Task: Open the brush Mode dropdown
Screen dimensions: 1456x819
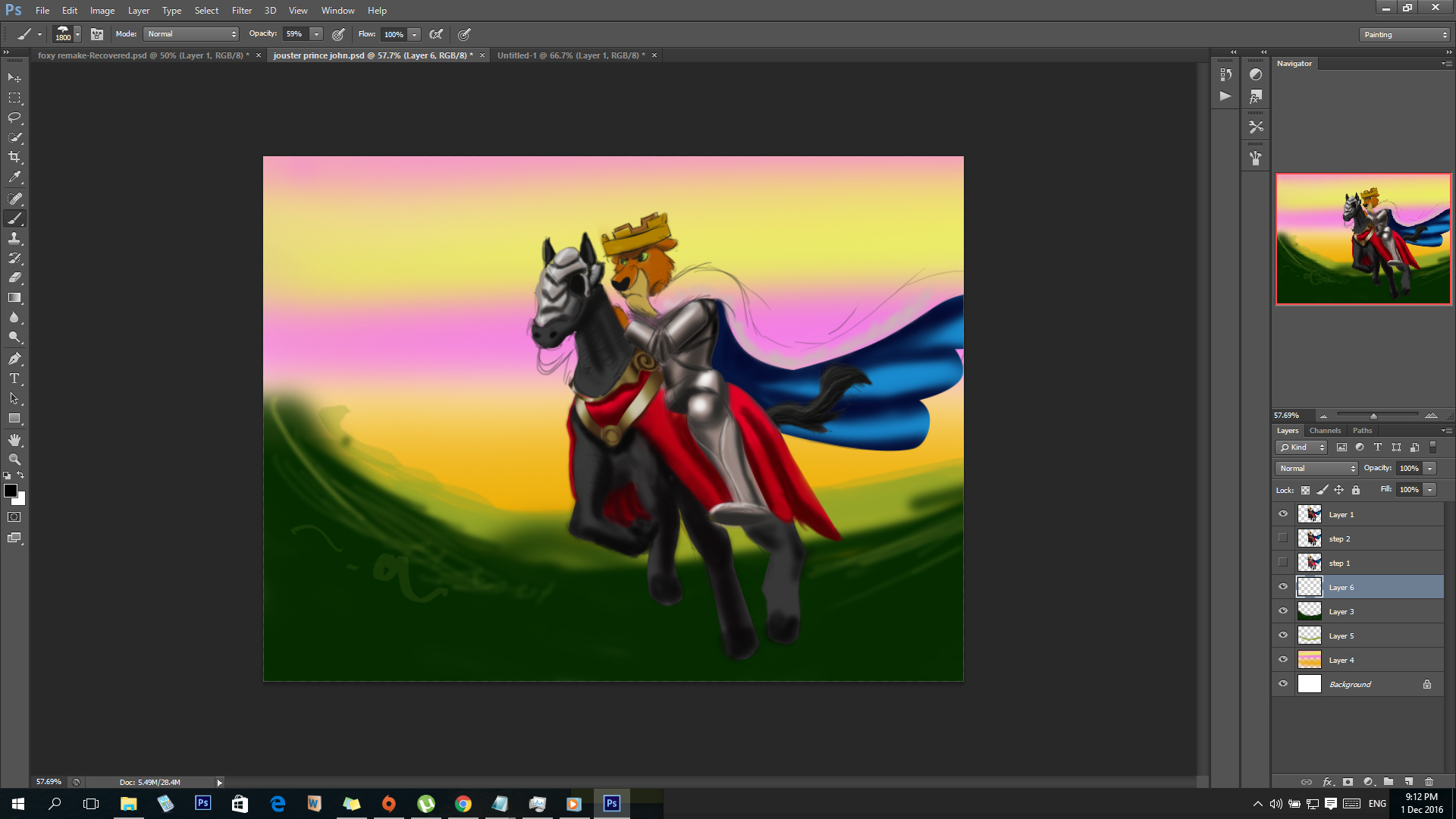Action: tap(191, 34)
